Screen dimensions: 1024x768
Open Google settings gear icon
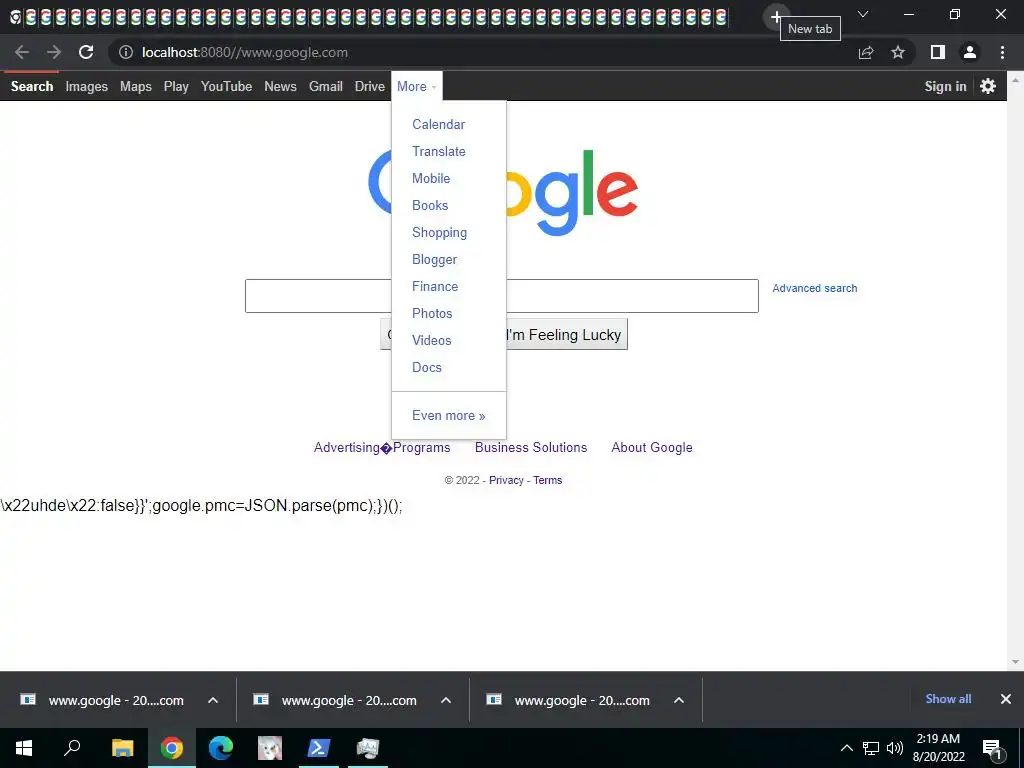pyautogui.click(x=988, y=86)
